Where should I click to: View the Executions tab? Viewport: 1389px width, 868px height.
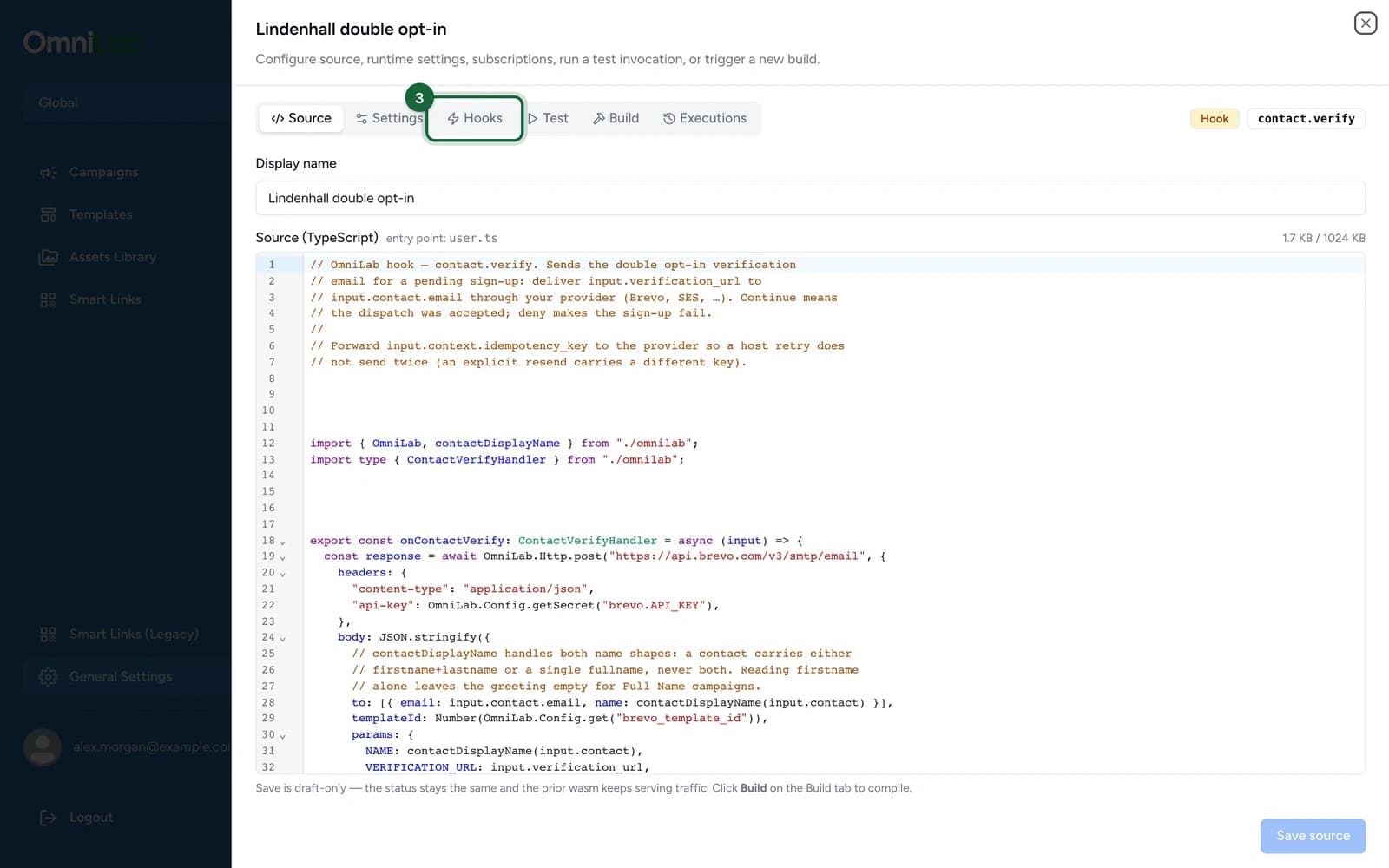click(704, 118)
